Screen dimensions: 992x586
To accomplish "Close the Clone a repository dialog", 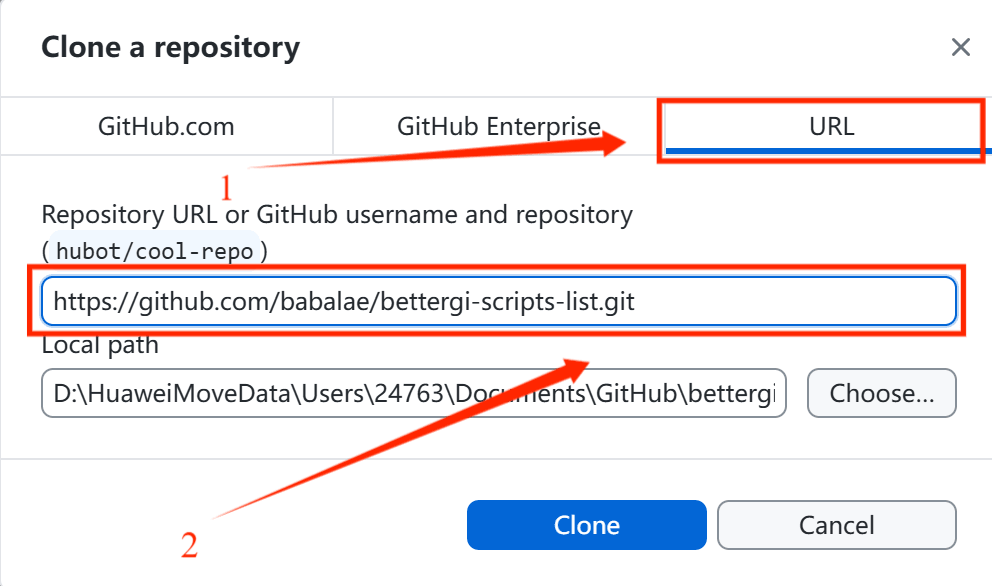I will tap(960, 47).
